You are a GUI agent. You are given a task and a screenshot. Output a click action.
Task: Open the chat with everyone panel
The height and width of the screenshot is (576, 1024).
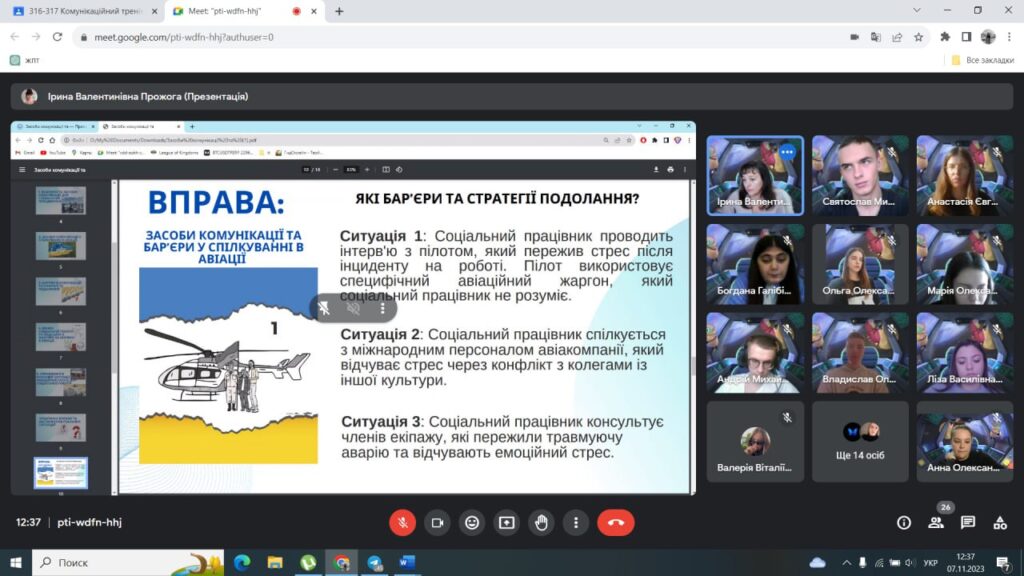[x=968, y=522]
